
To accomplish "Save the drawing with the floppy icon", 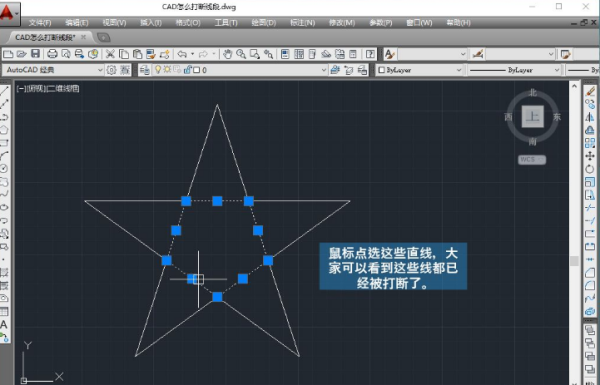I will tap(36, 54).
